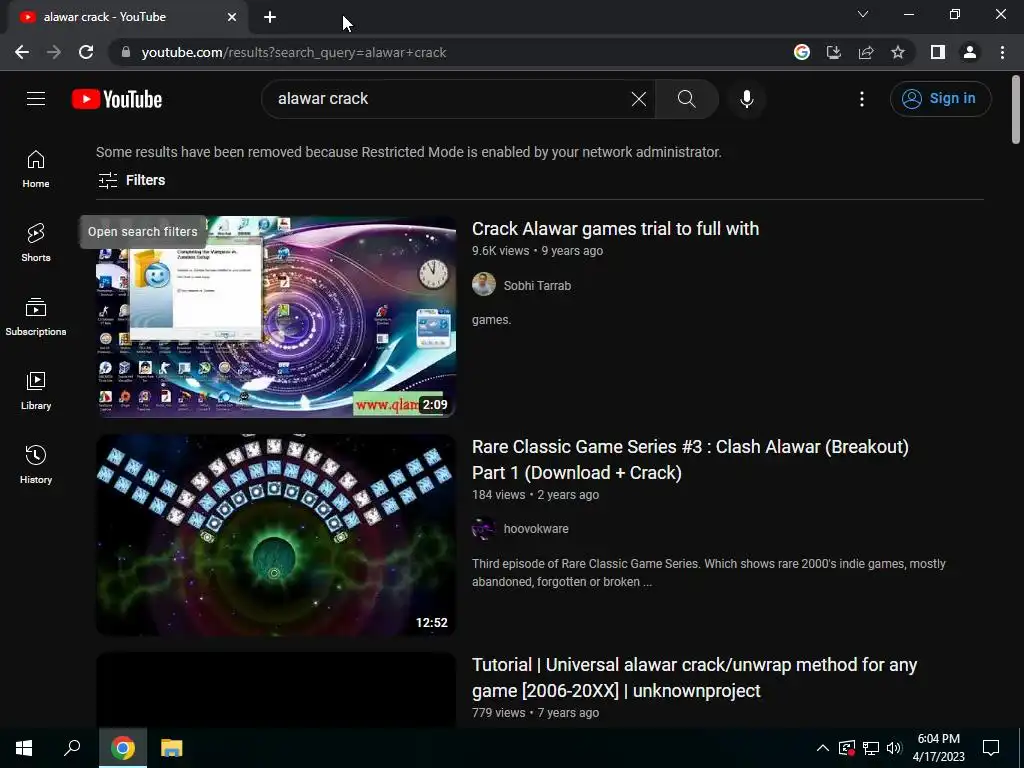Open the Crack Alawar games video thumbnail
Screen dimensions: 1024x768
pos(276,317)
